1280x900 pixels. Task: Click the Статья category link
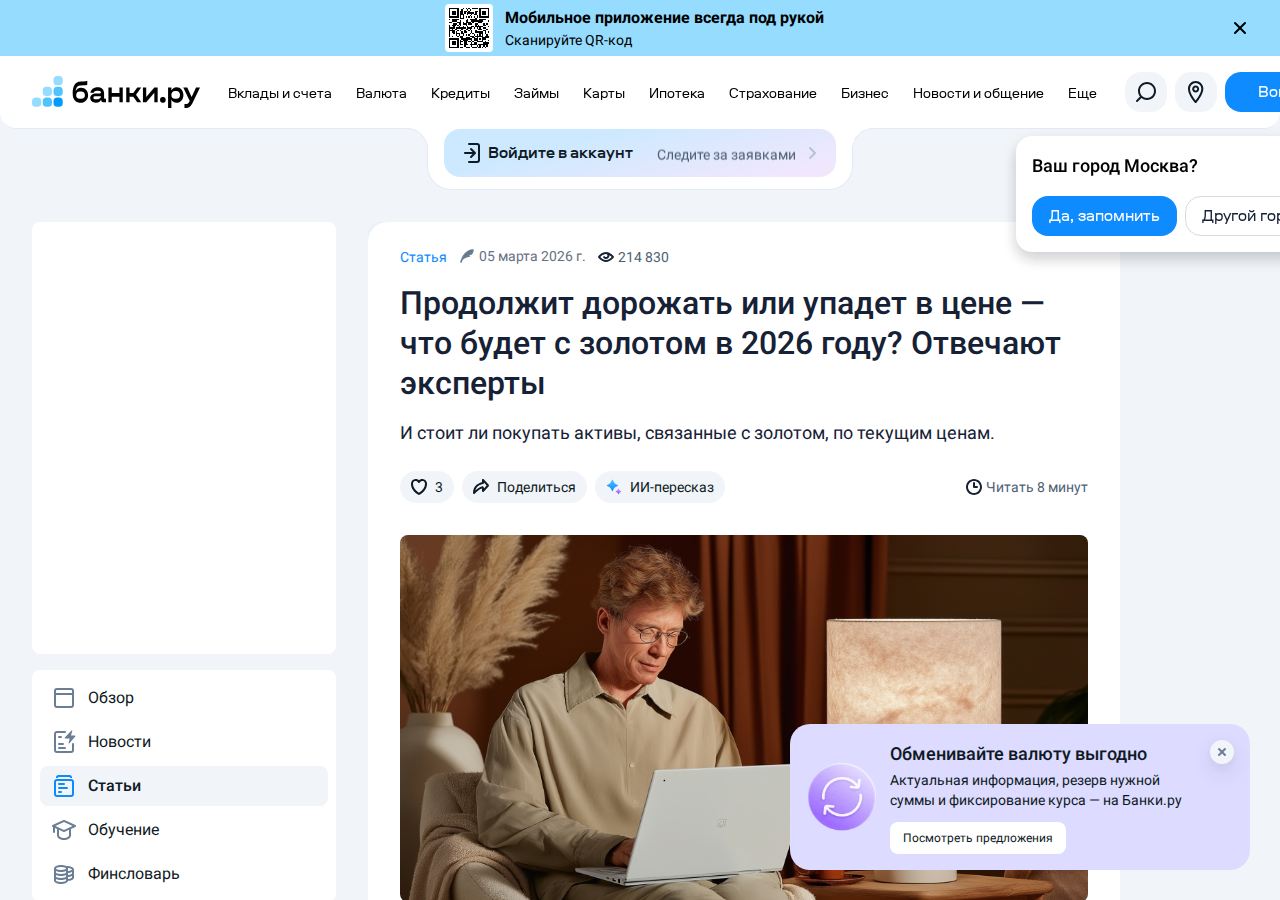(x=423, y=257)
